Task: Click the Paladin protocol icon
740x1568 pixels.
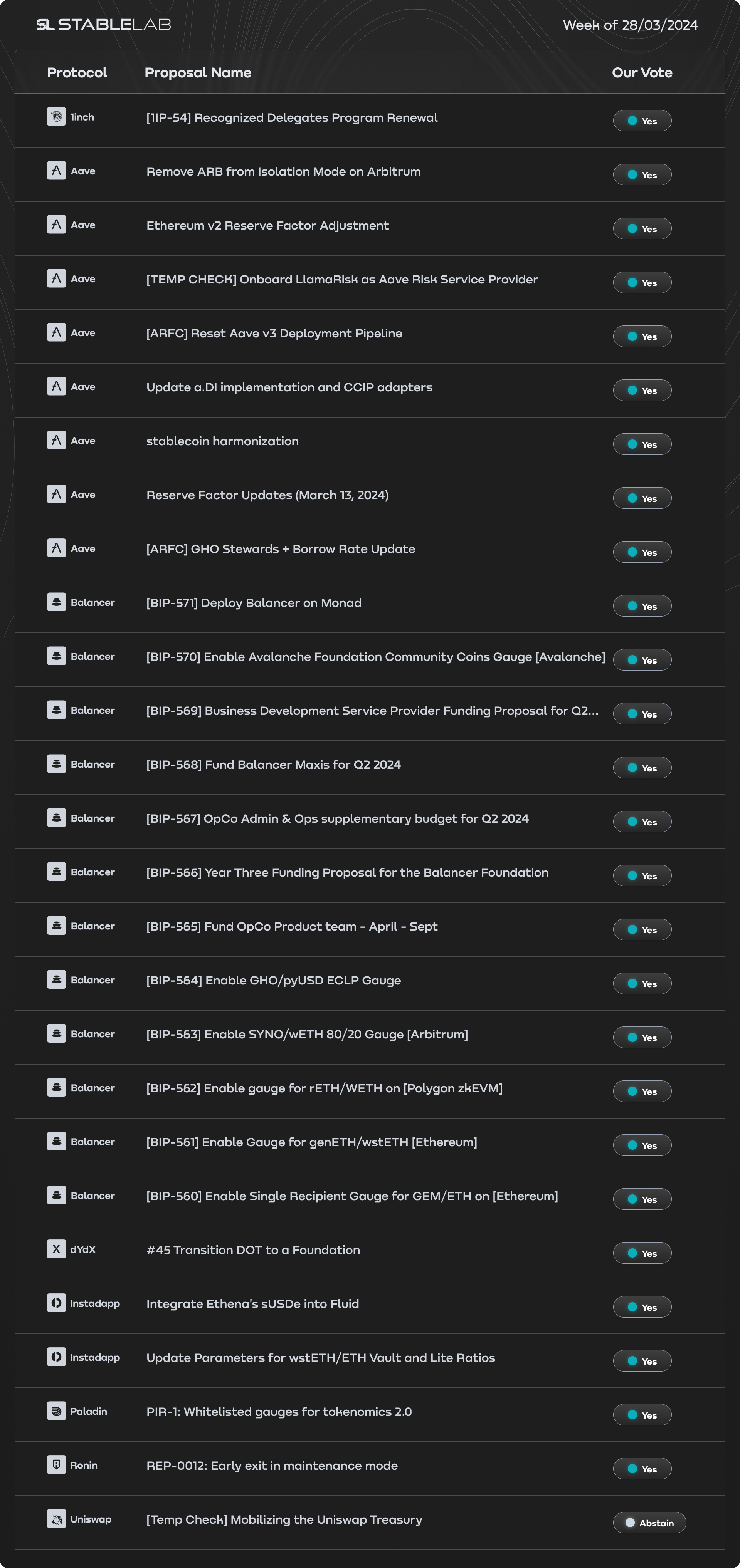Action: click(x=56, y=1410)
